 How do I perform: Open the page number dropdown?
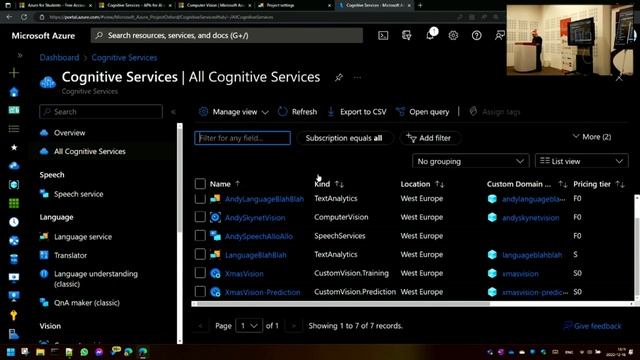249,326
